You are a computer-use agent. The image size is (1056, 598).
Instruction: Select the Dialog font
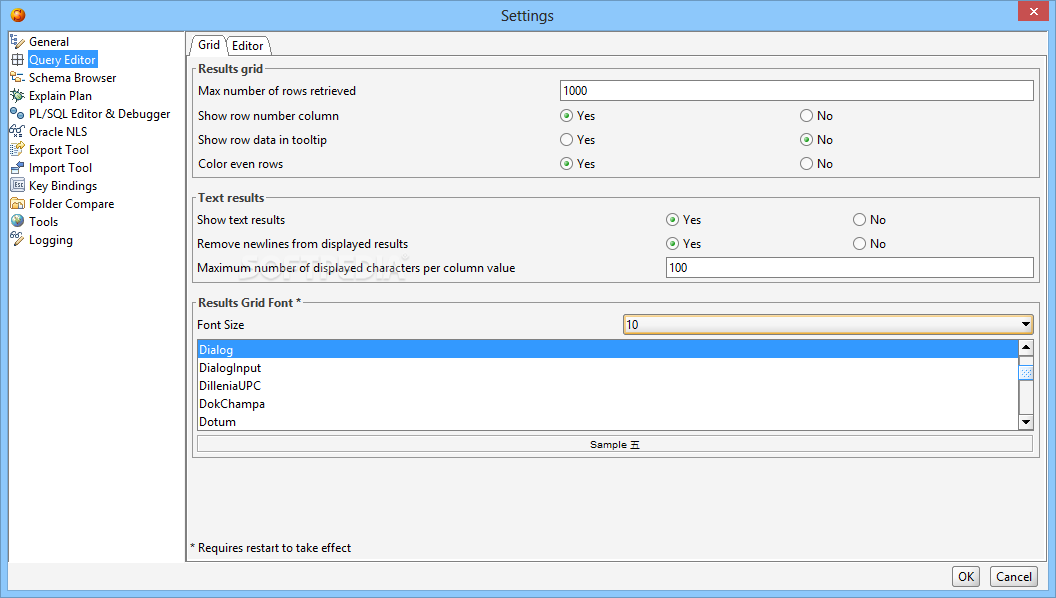pos(607,350)
